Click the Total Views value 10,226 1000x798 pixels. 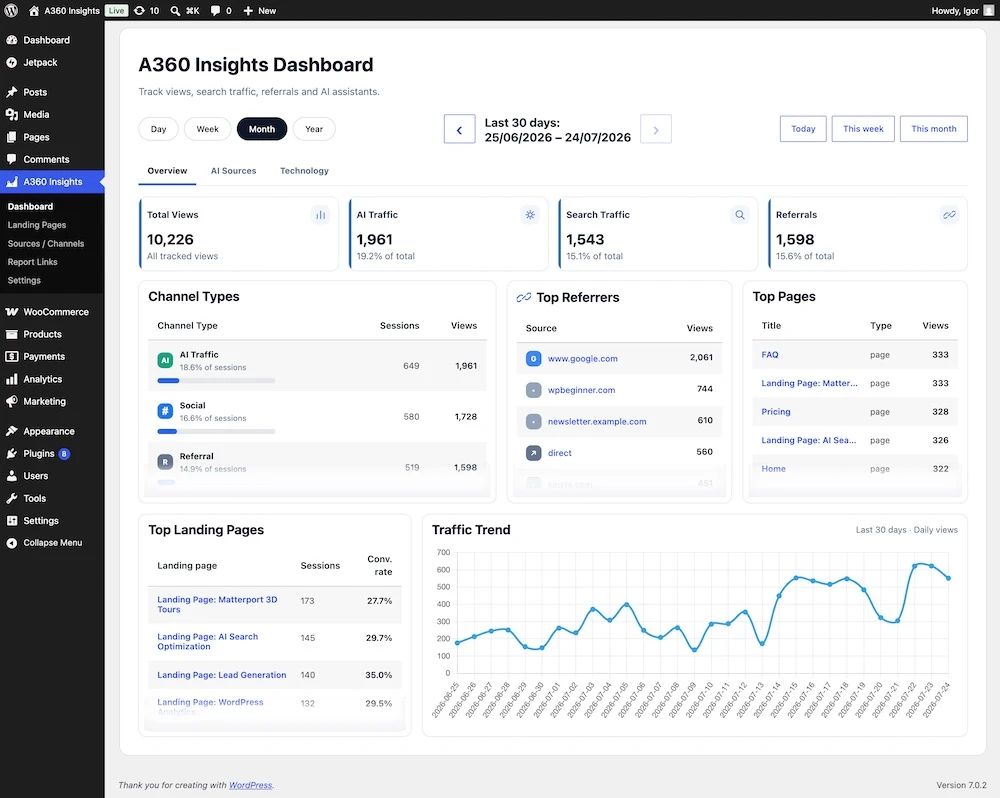[170, 239]
